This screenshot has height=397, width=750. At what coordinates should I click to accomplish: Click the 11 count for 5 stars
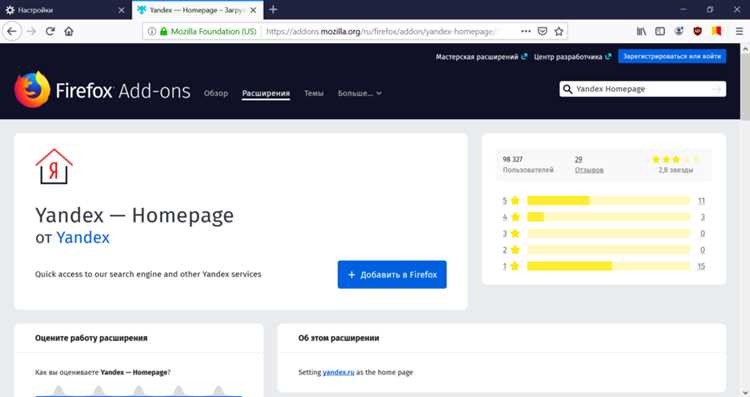click(701, 201)
